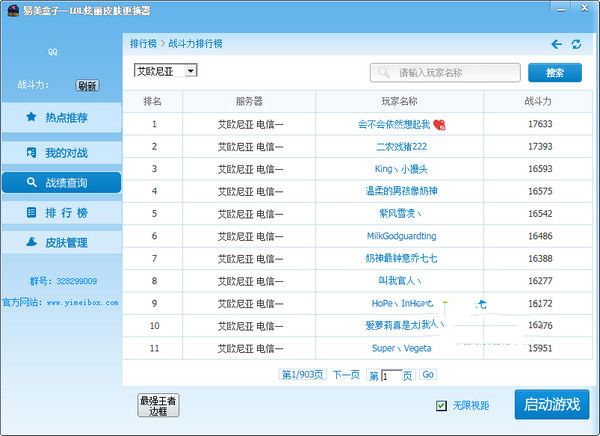
Task: Open player King丶小馒头
Action: [401, 169]
